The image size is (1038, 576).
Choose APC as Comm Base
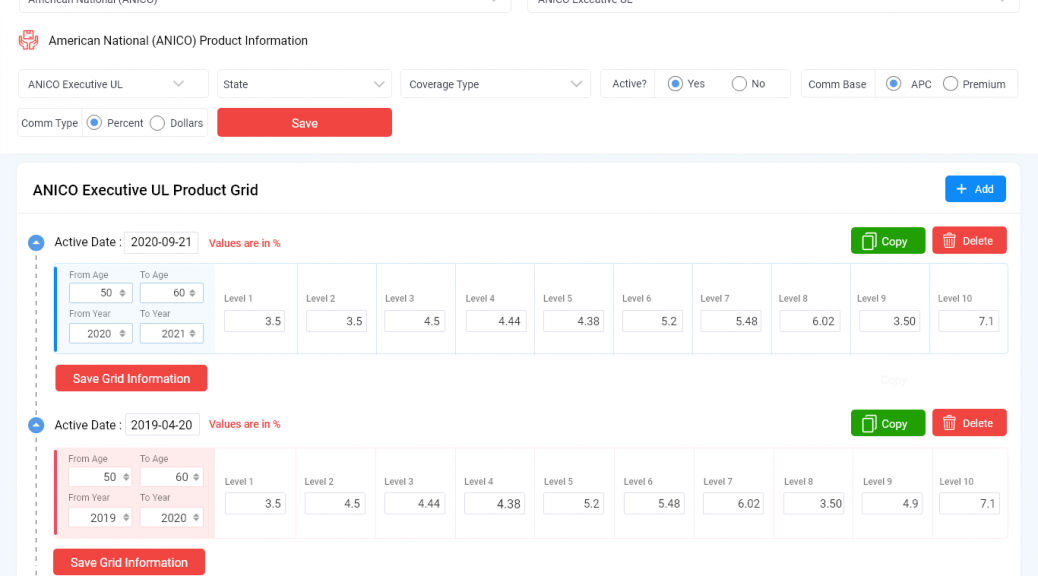click(894, 84)
